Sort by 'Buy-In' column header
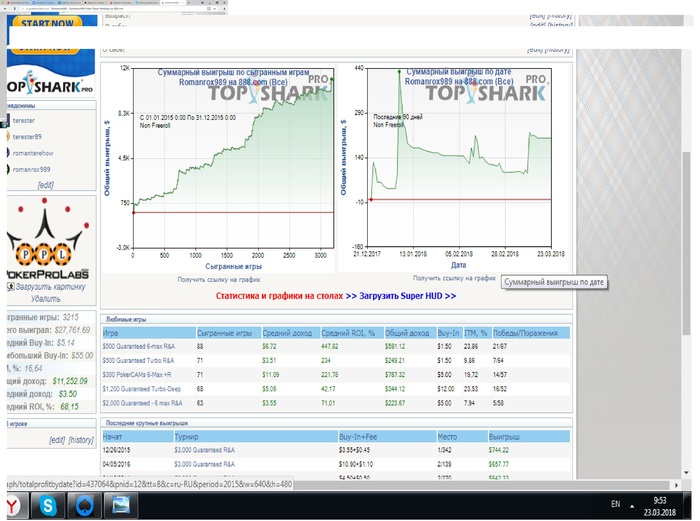This screenshot has width=700, height=521. pyautogui.click(x=448, y=333)
